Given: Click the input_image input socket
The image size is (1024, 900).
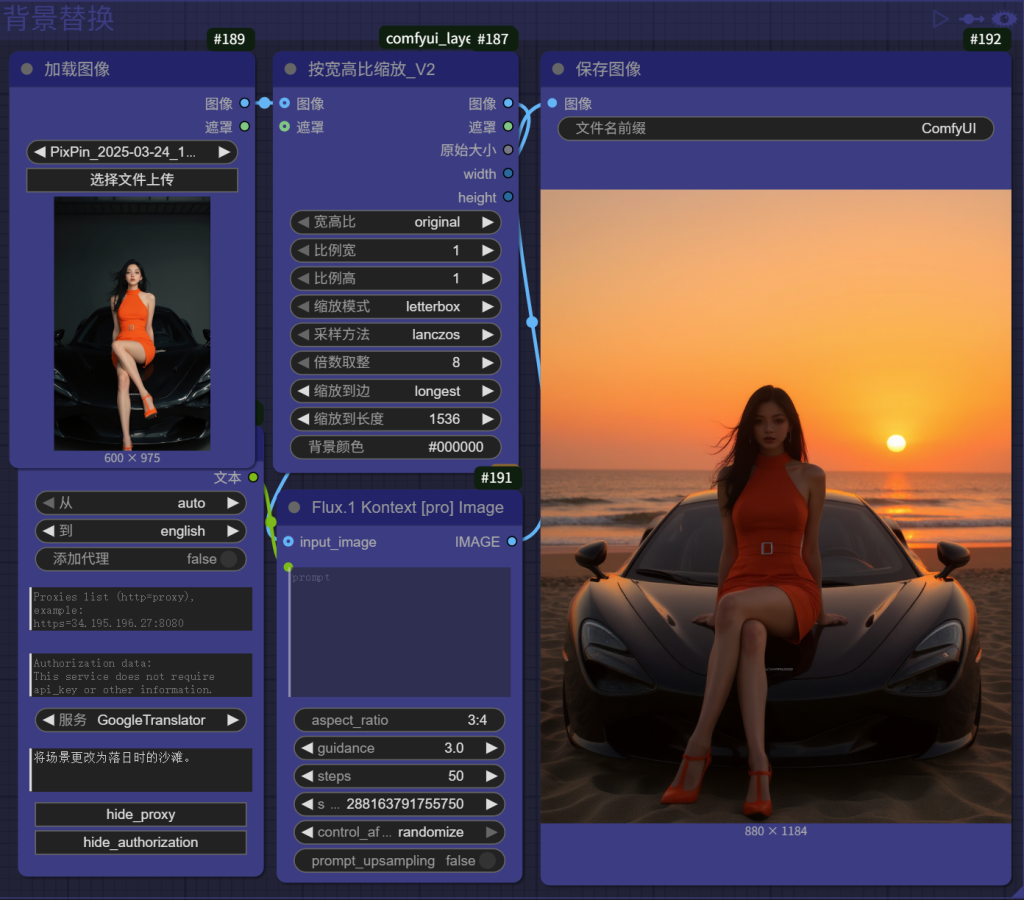Looking at the screenshot, I should pyautogui.click(x=288, y=542).
